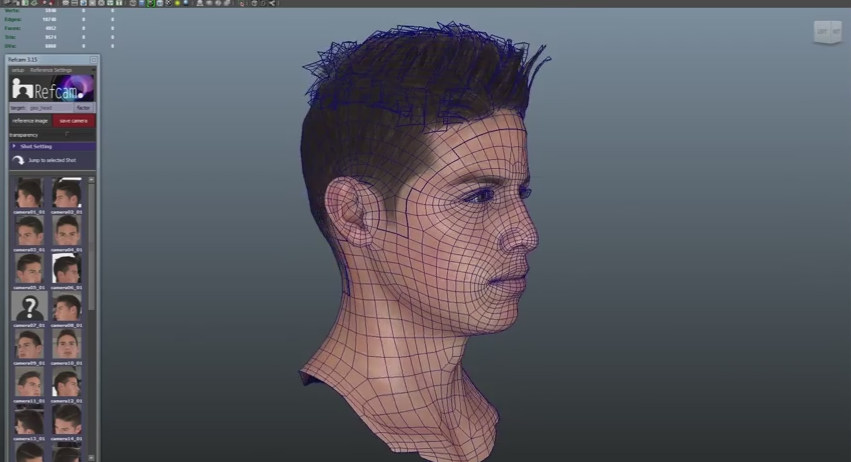Select the question mark camera07_01 thumbnail
This screenshot has width=851, height=462.
coord(29,307)
